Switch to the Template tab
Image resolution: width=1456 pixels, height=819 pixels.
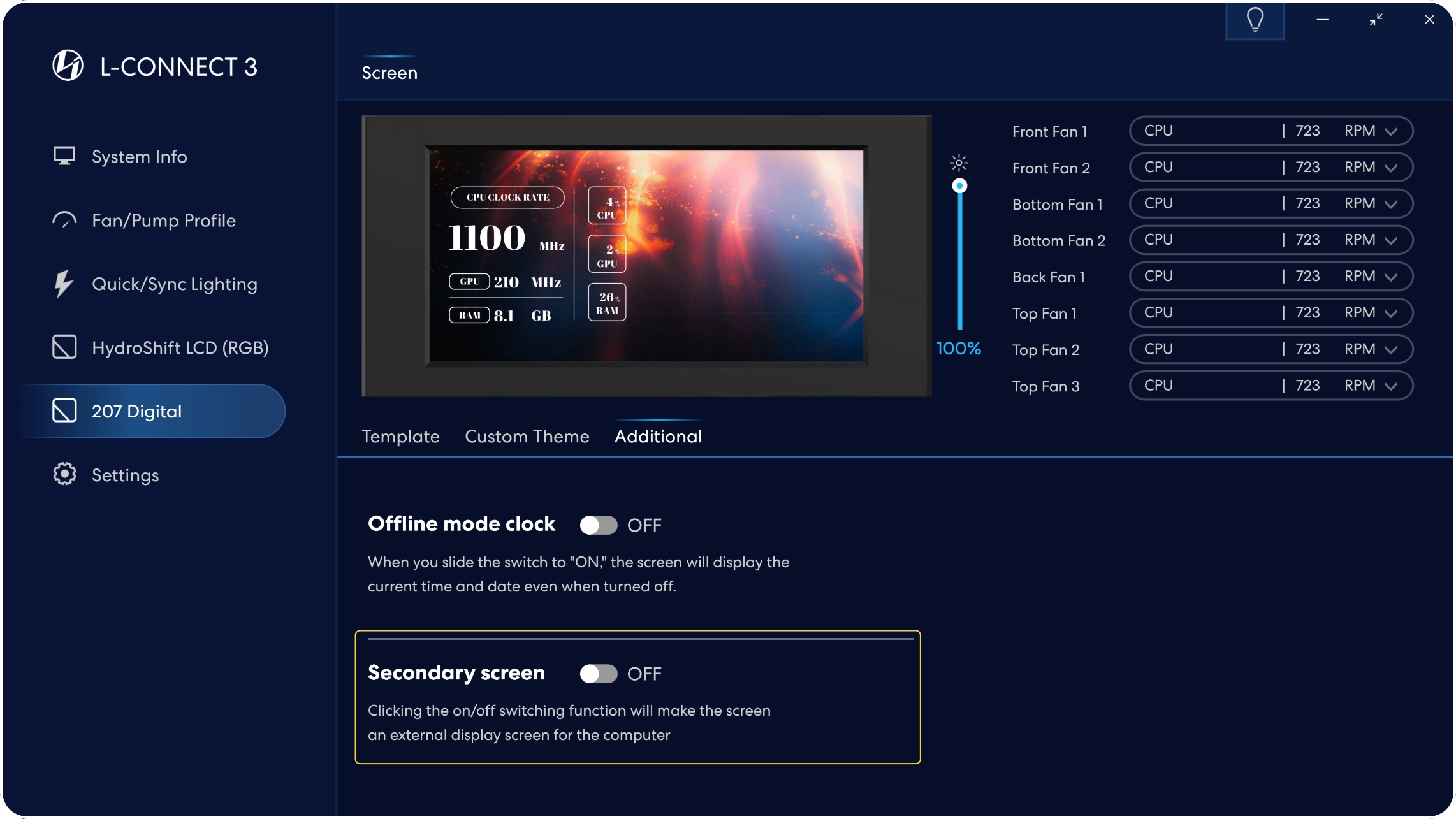click(400, 437)
